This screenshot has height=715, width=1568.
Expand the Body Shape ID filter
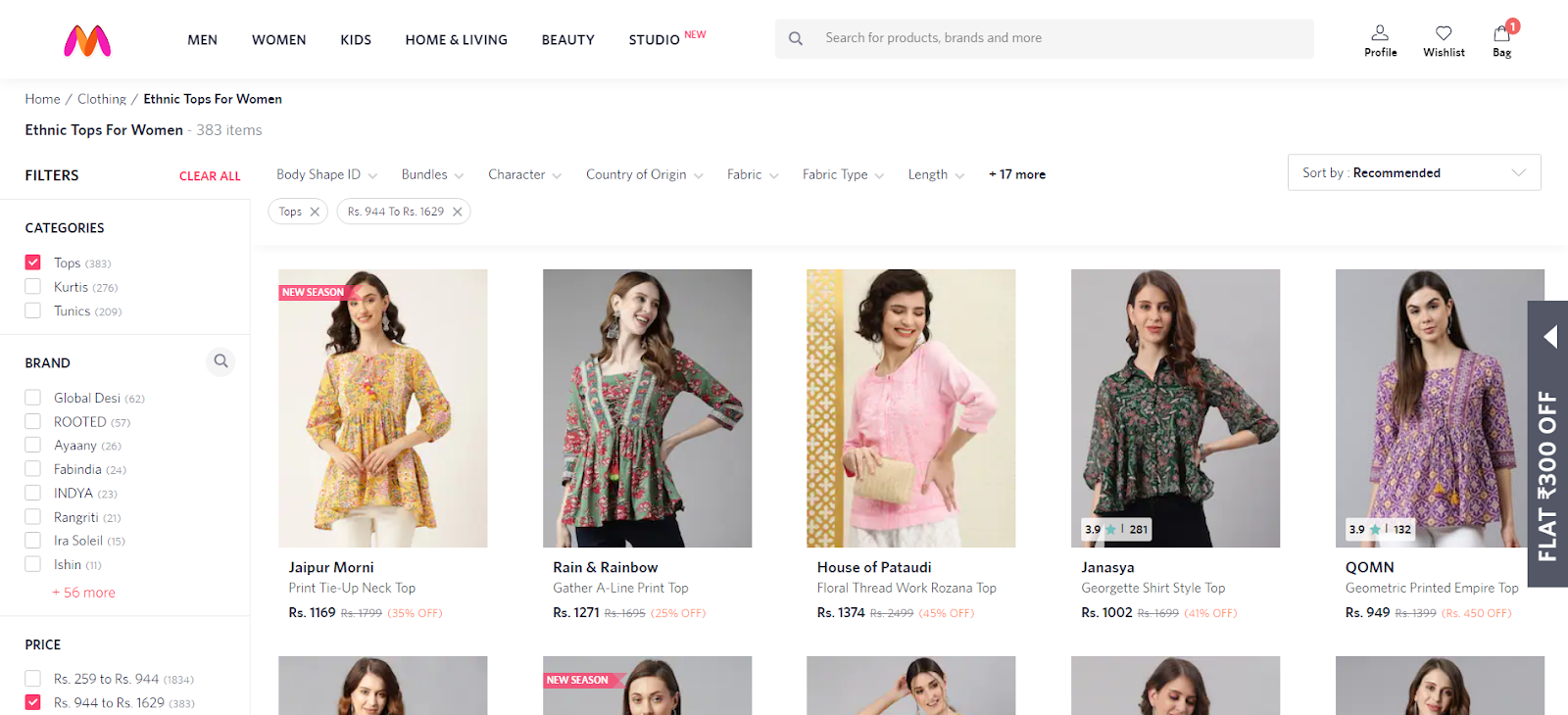[327, 174]
